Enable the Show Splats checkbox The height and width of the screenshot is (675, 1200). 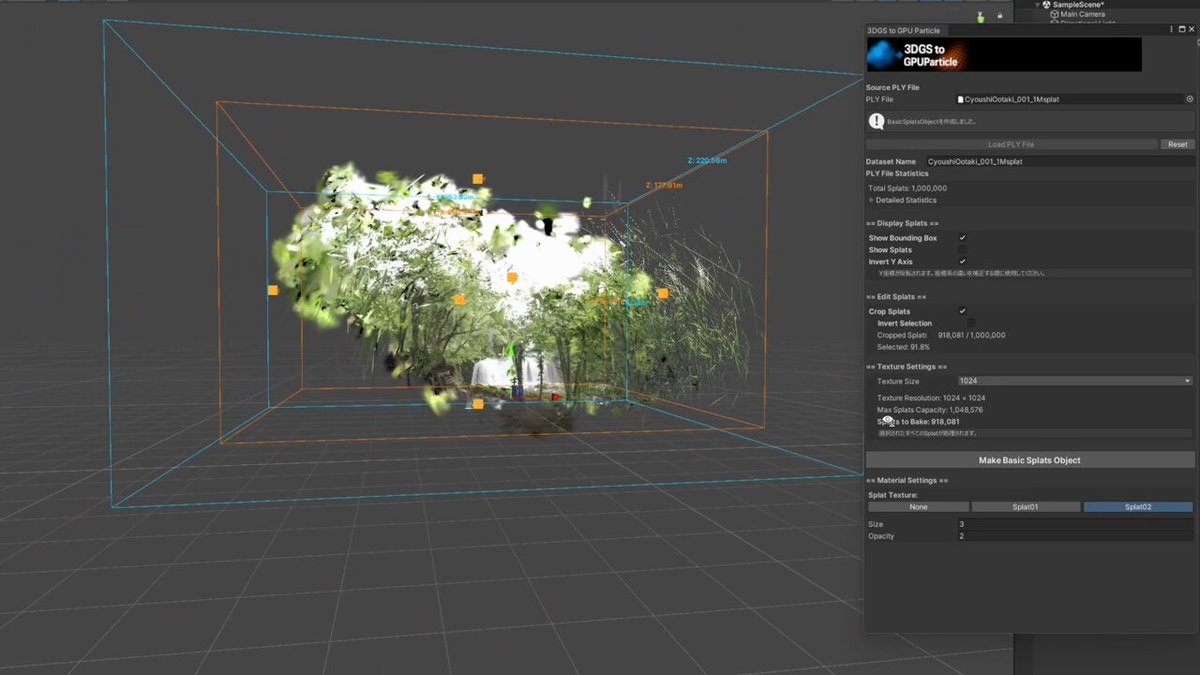(962, 250)
